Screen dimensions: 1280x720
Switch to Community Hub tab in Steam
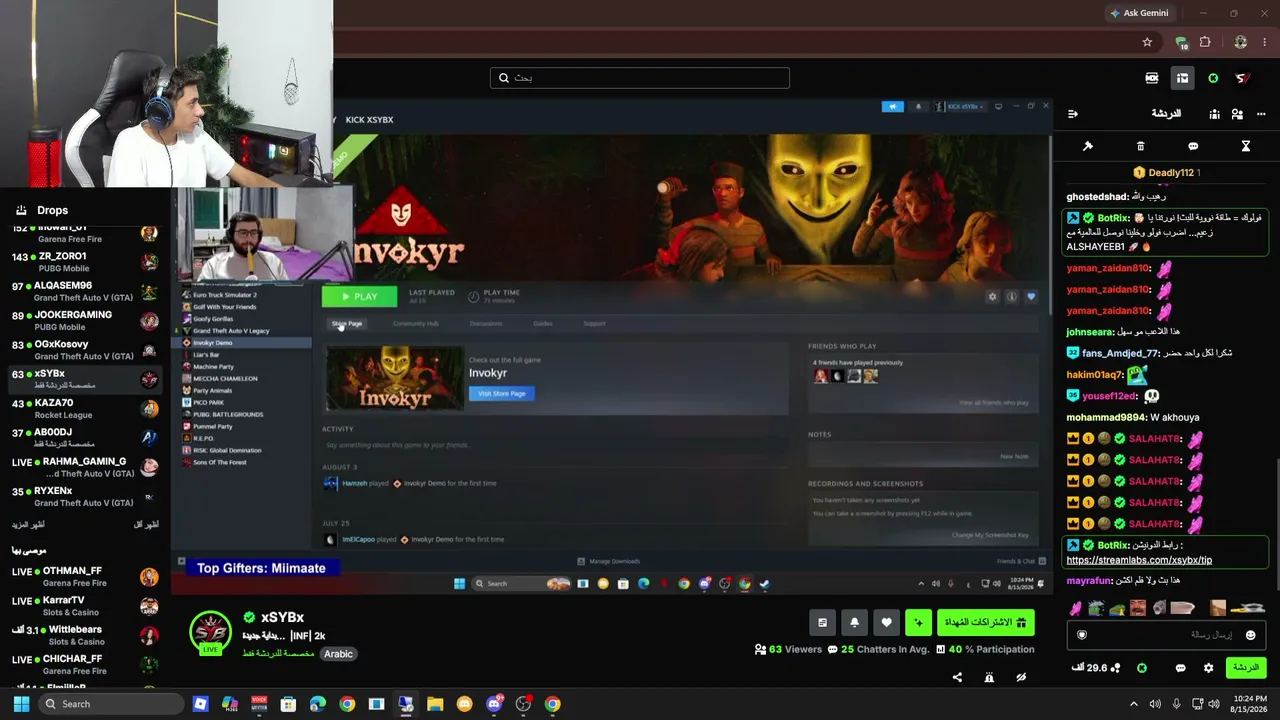[416, 323]
